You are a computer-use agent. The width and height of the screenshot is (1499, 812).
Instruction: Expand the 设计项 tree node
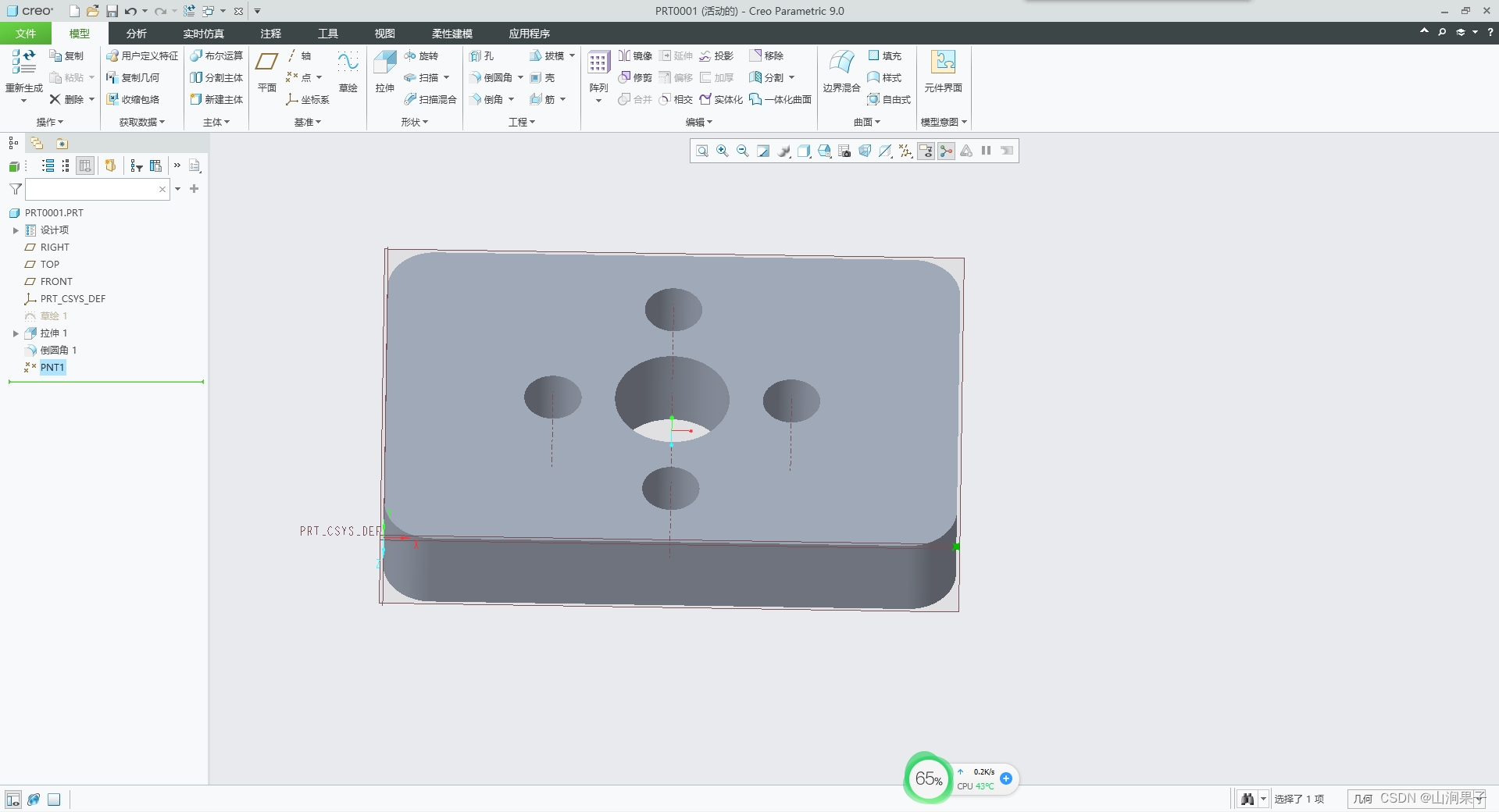pos(16,230)
